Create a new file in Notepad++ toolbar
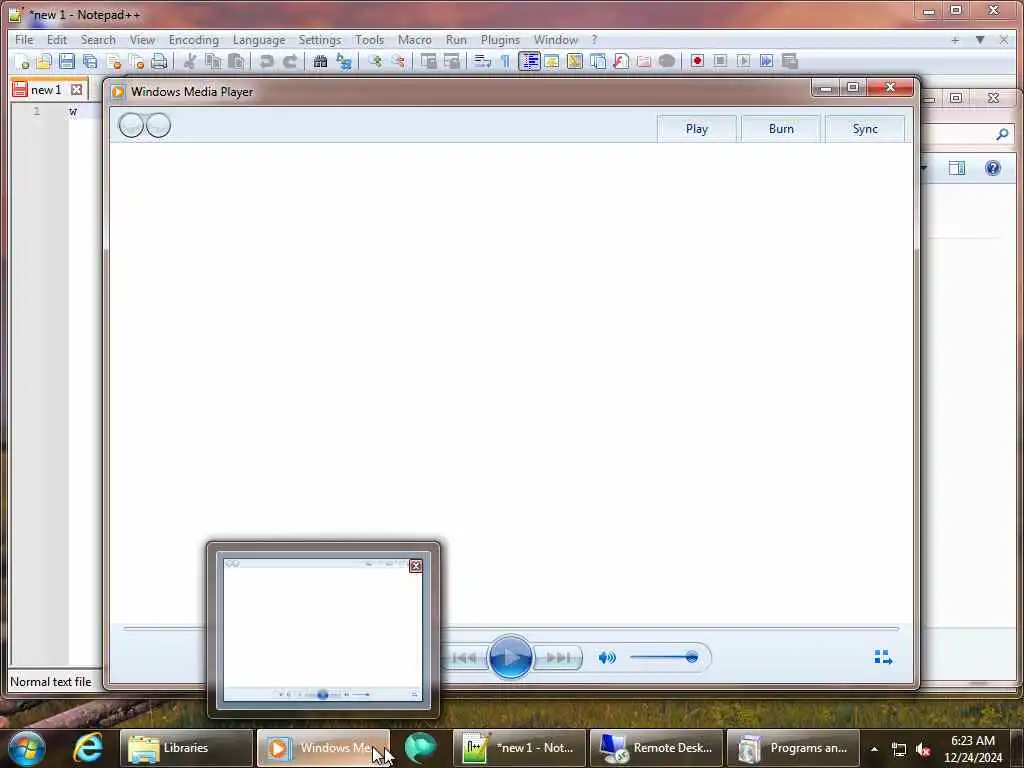This screenshot has height=768, width=1024. click(21, 61)
